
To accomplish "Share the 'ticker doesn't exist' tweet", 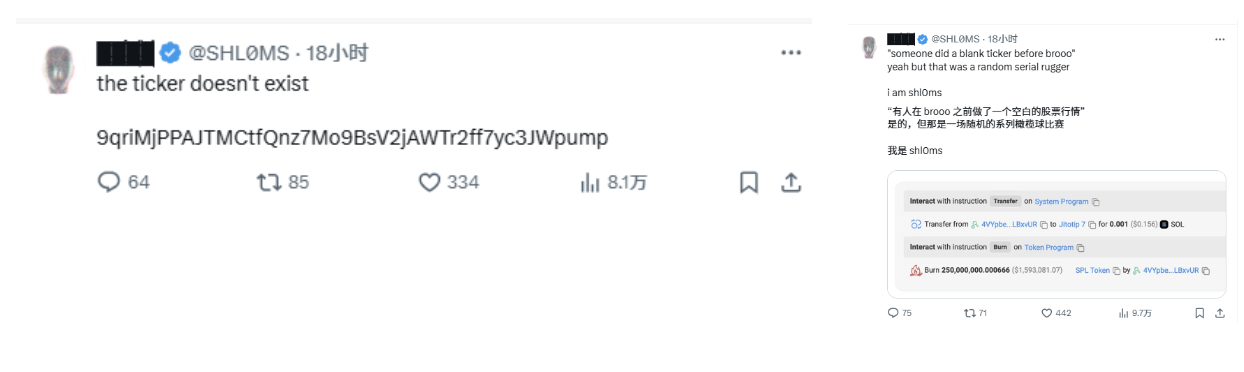I will coord(790,182).
